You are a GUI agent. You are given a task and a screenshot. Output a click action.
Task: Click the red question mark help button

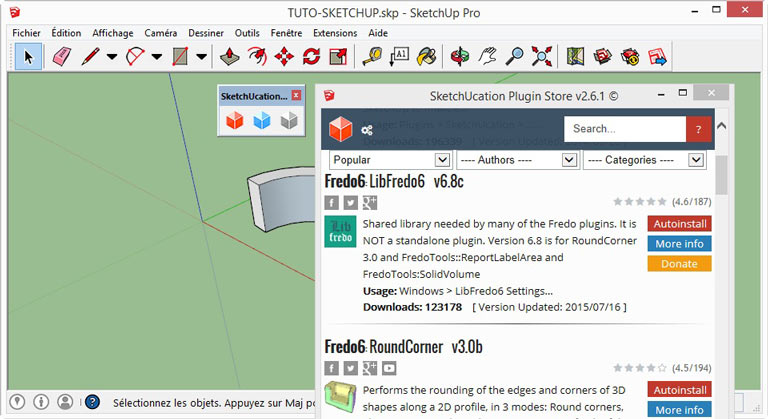(698, 129)
